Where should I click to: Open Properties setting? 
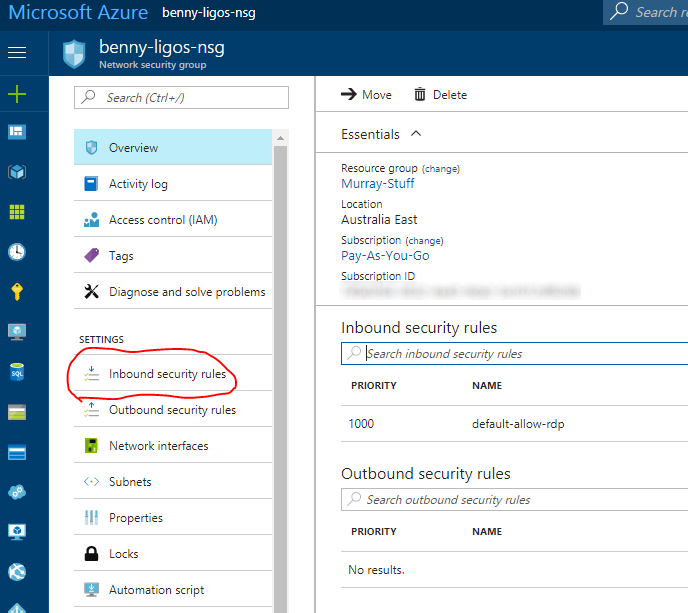point(173,517)
